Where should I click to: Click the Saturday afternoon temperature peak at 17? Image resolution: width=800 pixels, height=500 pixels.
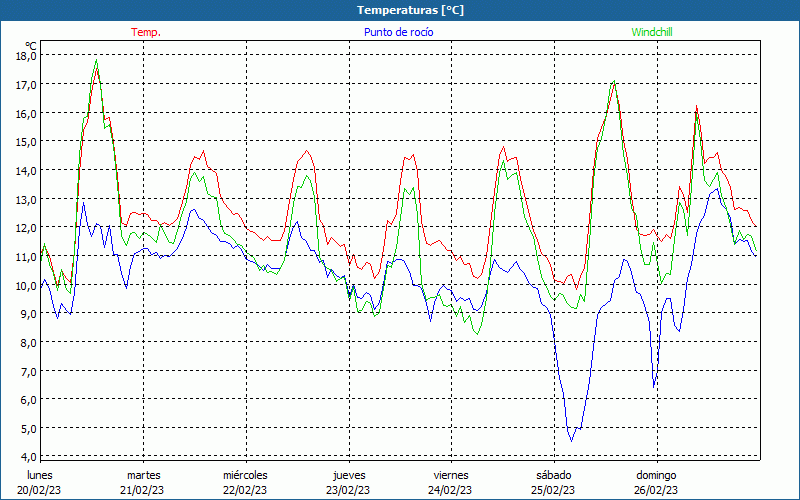[x=614, y=82]
